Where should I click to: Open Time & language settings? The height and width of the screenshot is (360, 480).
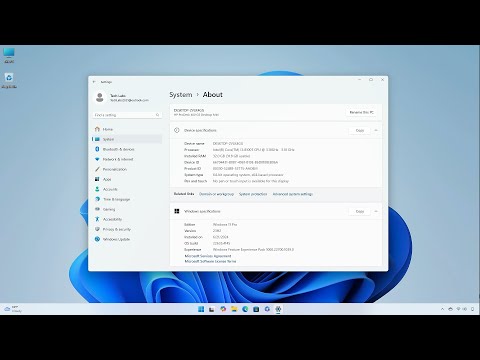[x=127, y=199]
